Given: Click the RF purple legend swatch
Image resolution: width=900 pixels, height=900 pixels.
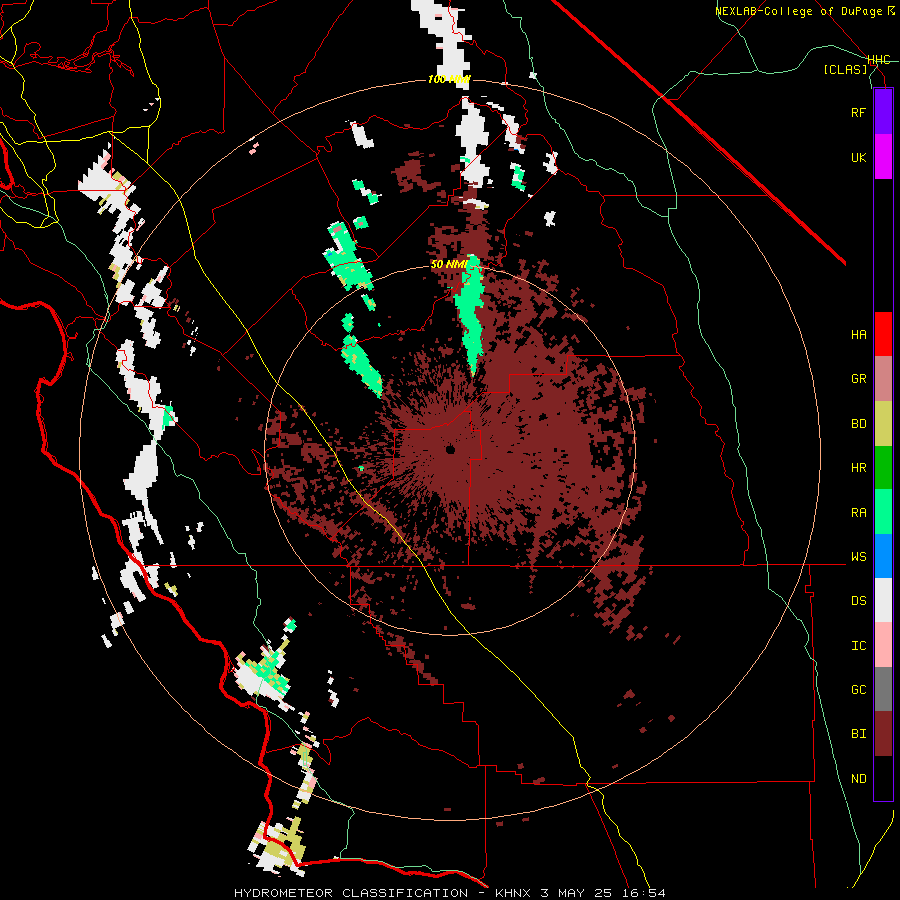Looking at the screenshot, I should (883, 112).
